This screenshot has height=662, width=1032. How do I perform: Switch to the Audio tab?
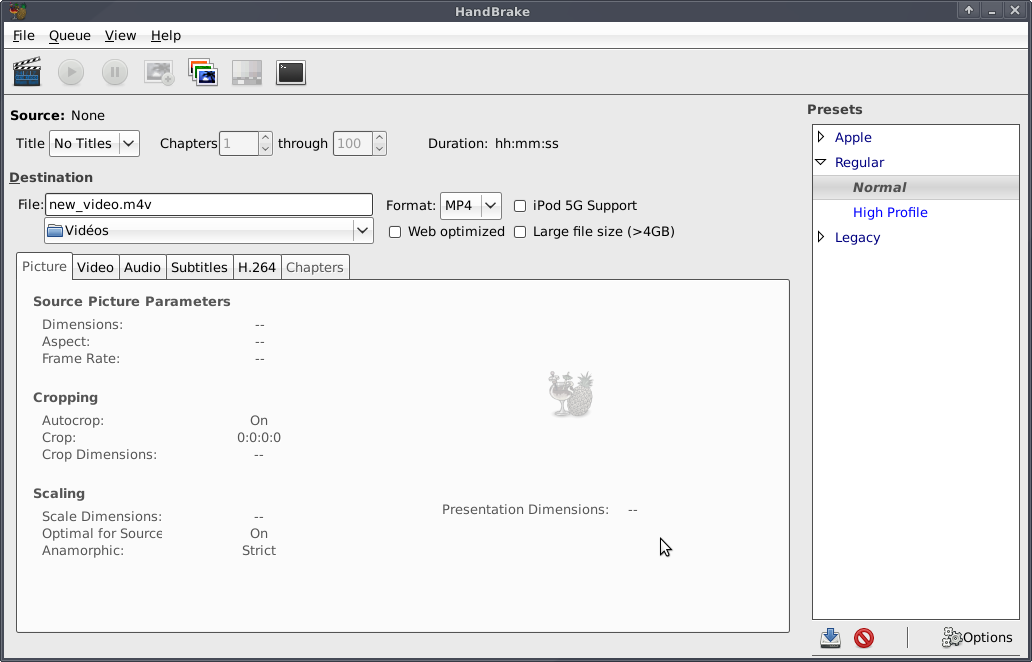click(142, 267)
